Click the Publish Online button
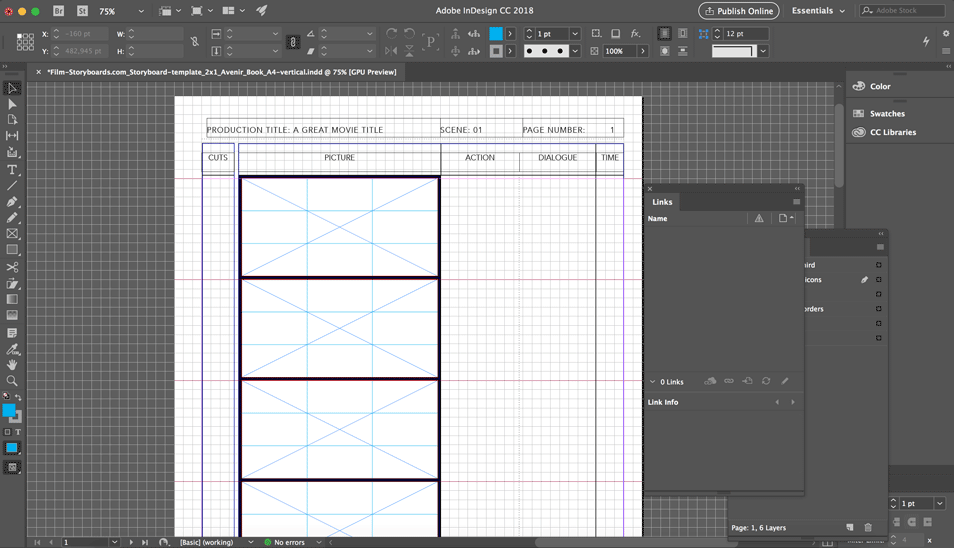Screen dimensions: 954x548 (x=739, y=11)
